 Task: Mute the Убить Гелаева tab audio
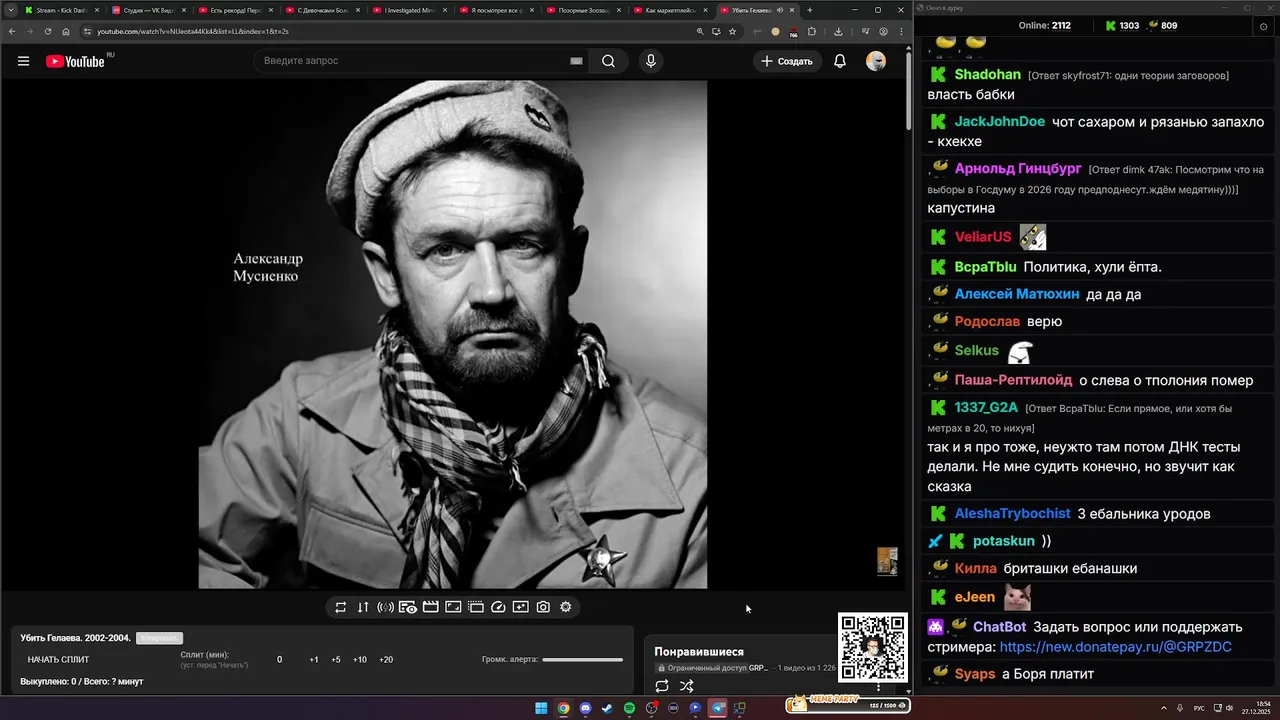(x=779, y=10)
